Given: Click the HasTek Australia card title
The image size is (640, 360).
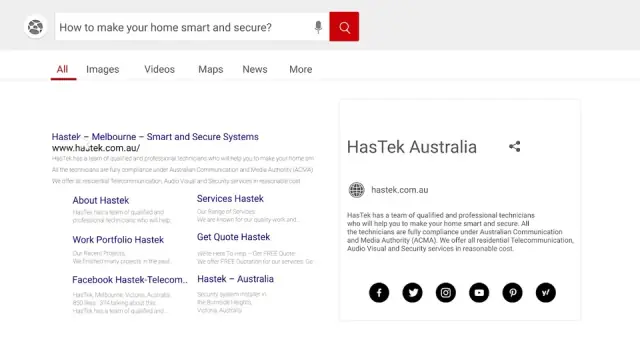Looking at the screenshot, I should pyautogui.click(x=412, y=147).
